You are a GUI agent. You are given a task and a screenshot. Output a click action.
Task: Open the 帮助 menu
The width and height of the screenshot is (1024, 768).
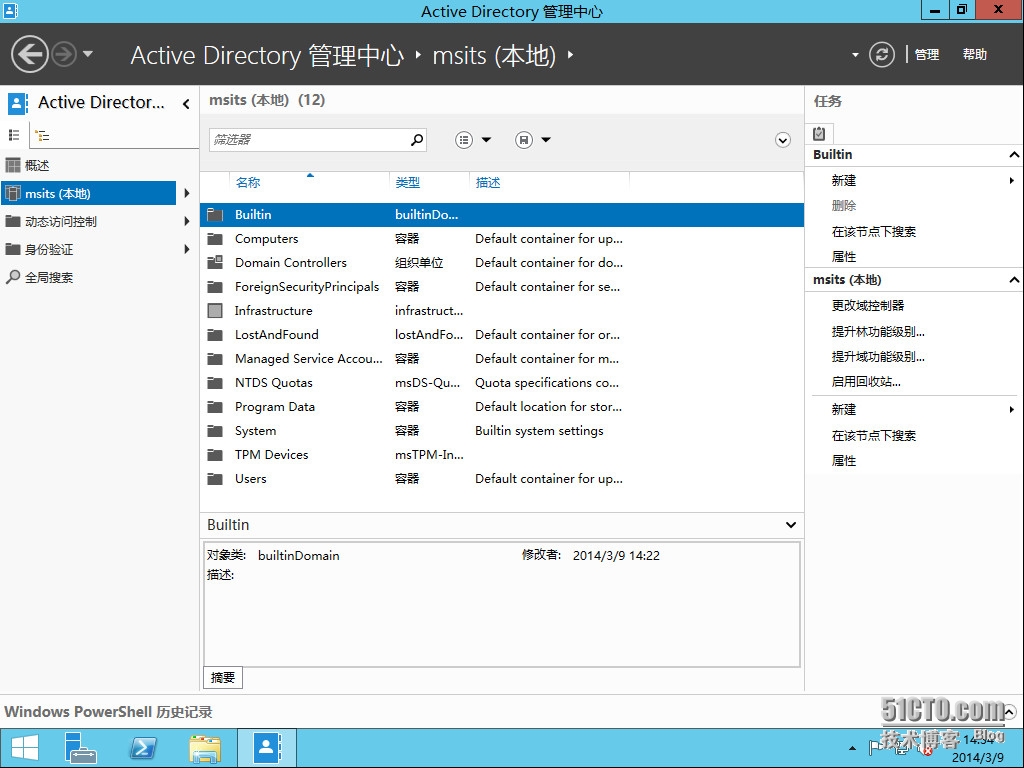pos(974,55)
